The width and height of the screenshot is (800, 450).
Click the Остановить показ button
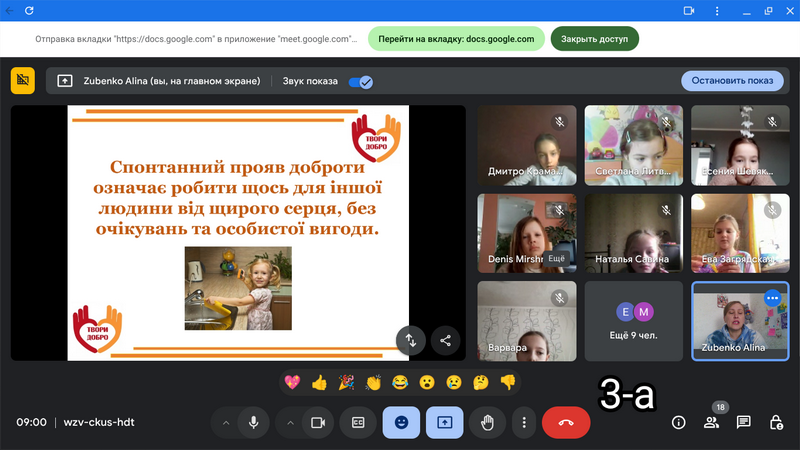coord(732,81)
